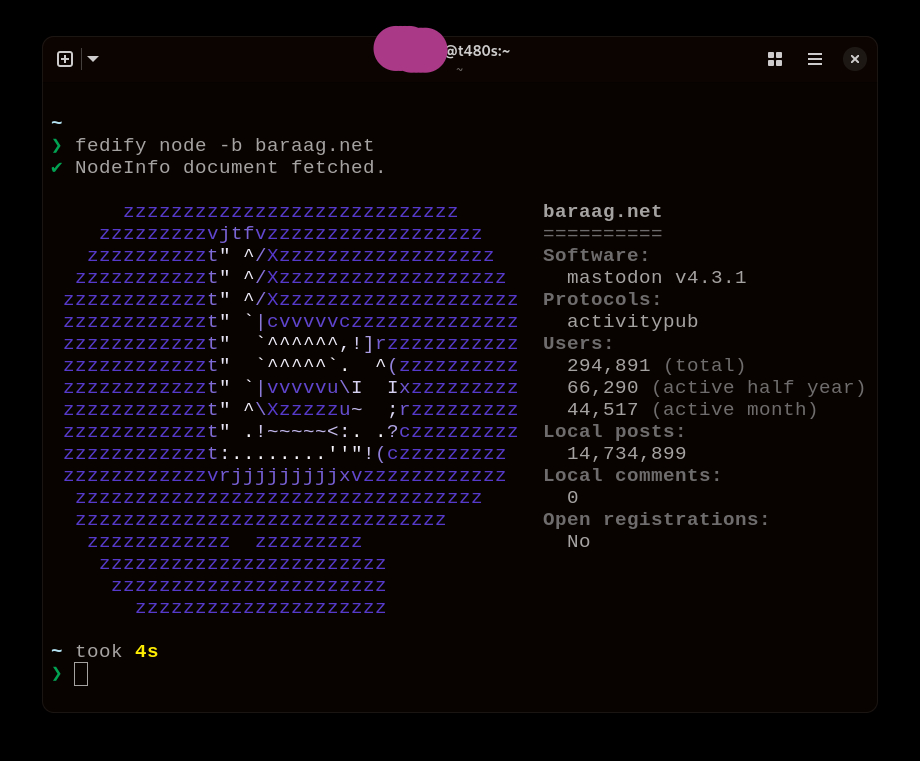The width and height of the screenshot is (920, 761).
Task: Click the green checkmark symbol
Action: [57, 167]
